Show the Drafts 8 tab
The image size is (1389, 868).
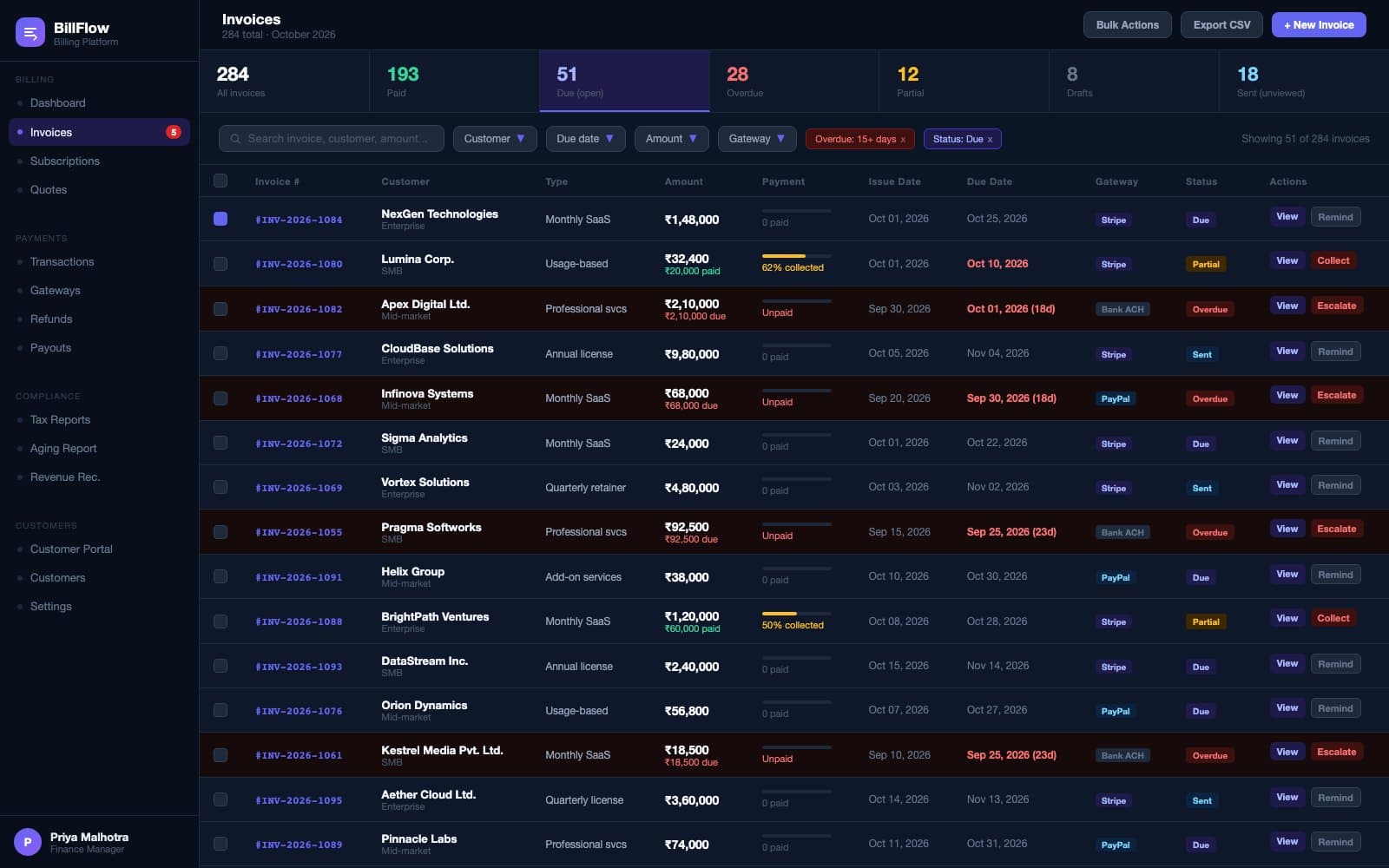(1134, 82)
